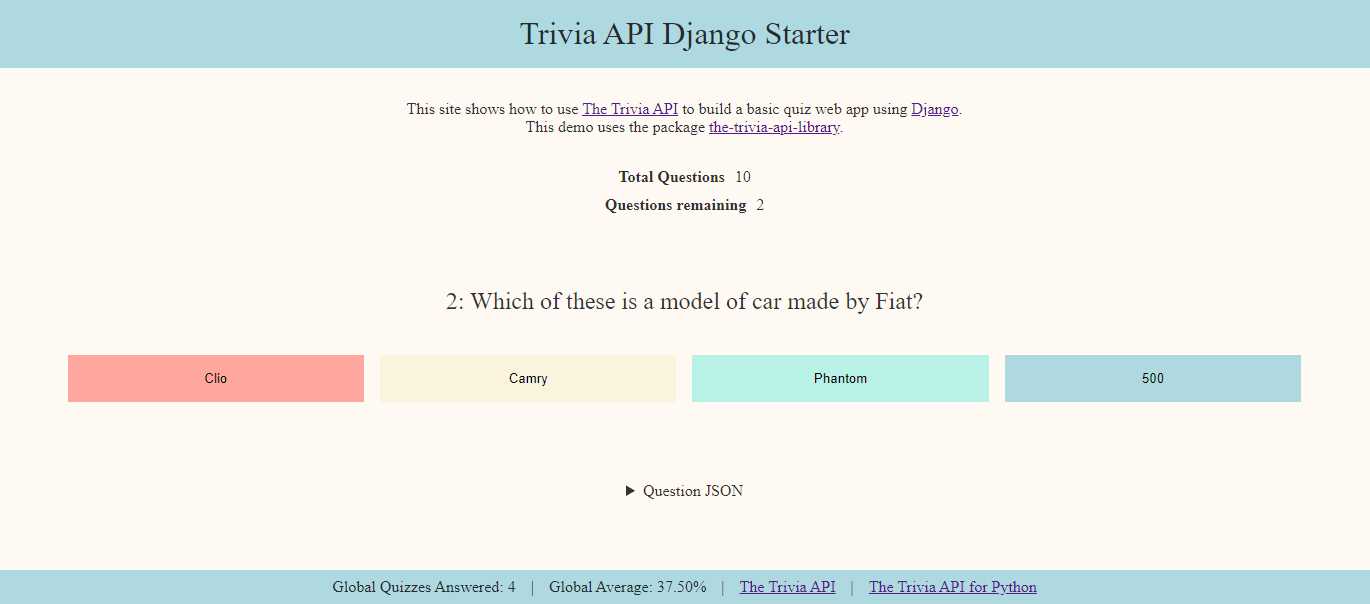
Task: Click the "10" total questions value
Action: click(745, 177)
